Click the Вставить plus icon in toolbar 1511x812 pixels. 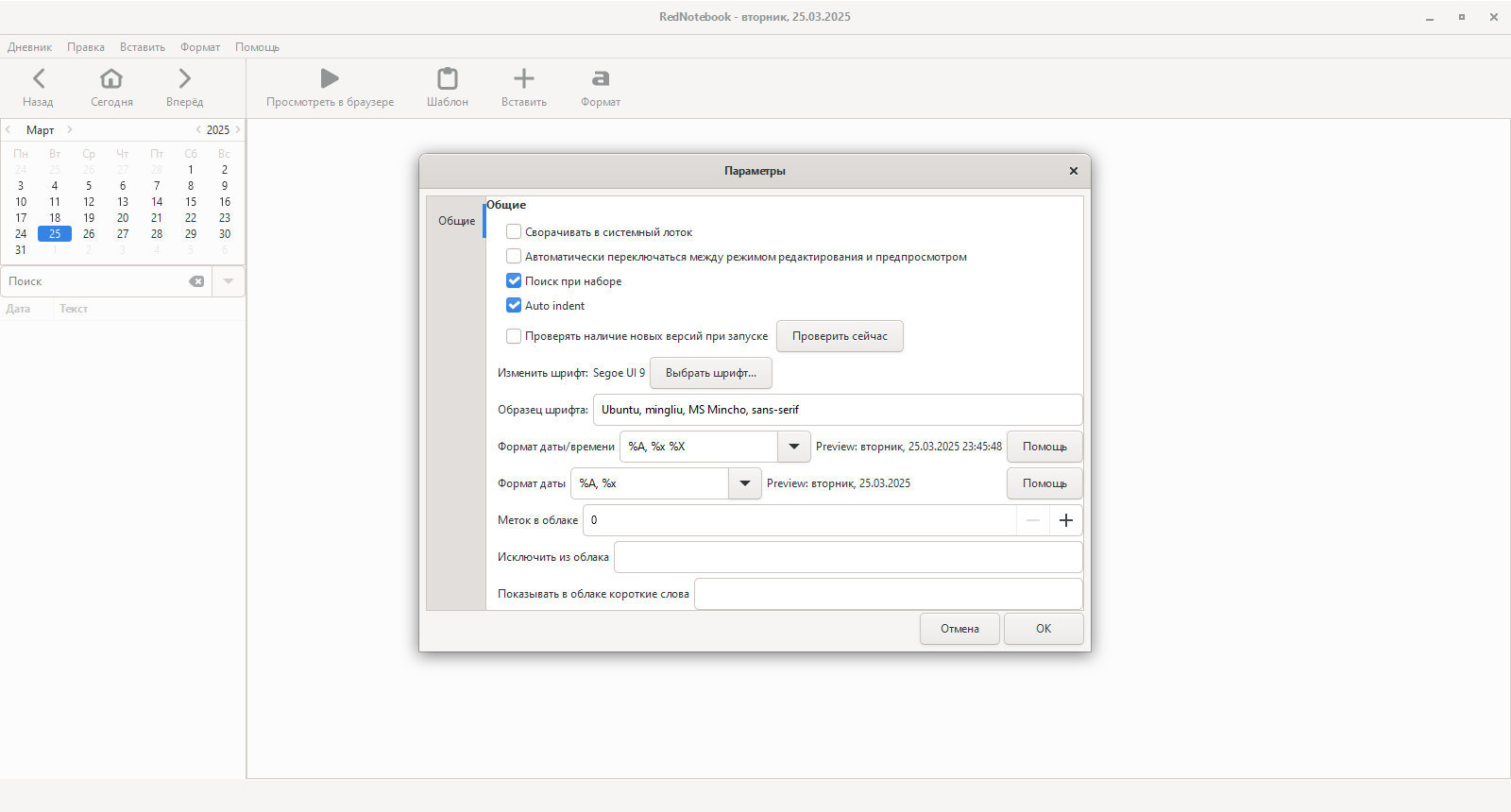click(523, 78)
